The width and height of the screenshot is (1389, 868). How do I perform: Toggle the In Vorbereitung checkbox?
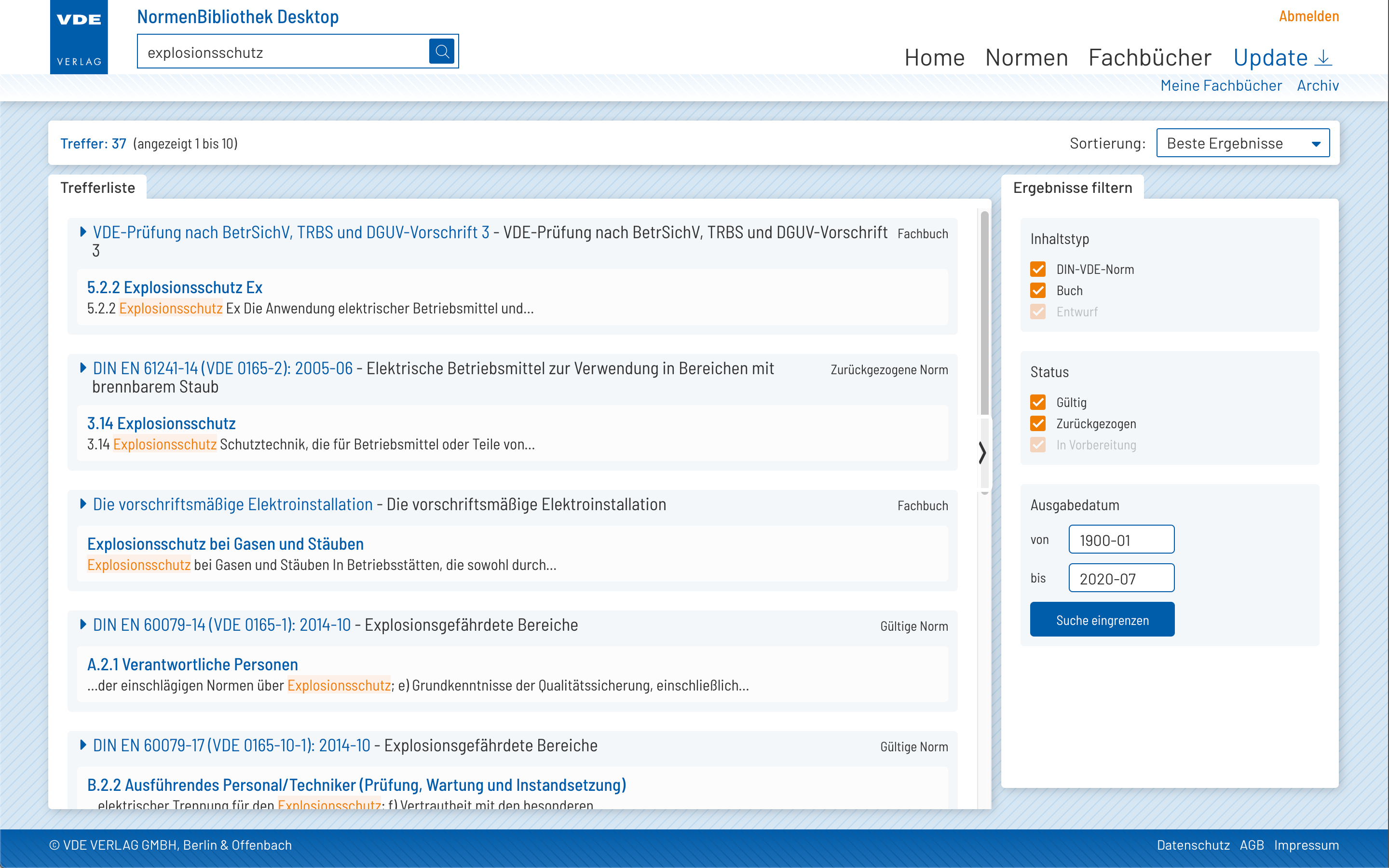coord(1038,445)
